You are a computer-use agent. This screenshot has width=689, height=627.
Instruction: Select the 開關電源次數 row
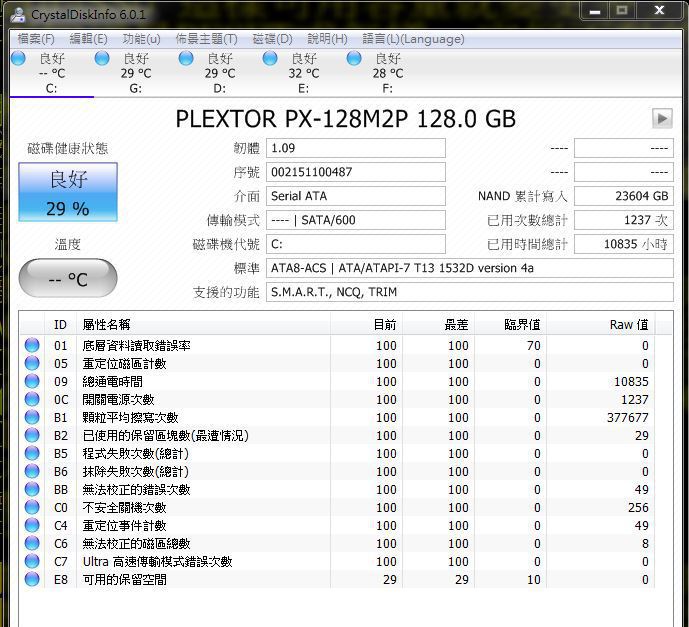pos(337,399)
